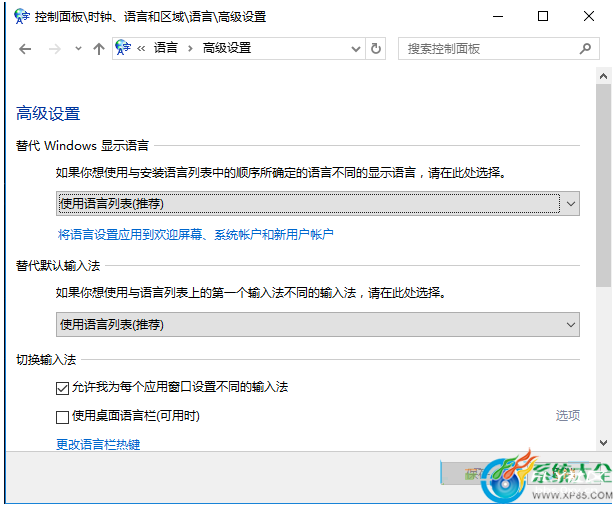
Task: Open the display language combo box
Action: pos(318,204)
